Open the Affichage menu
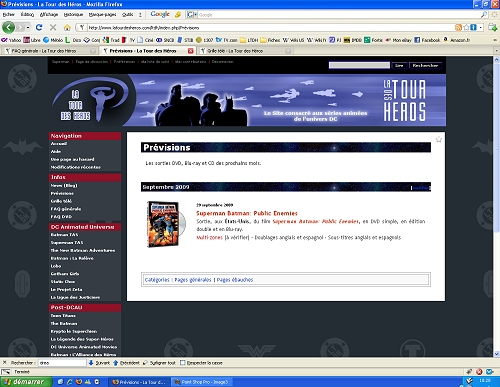Image resolution: width=500 pixels, height=387 pixels. 49,14
